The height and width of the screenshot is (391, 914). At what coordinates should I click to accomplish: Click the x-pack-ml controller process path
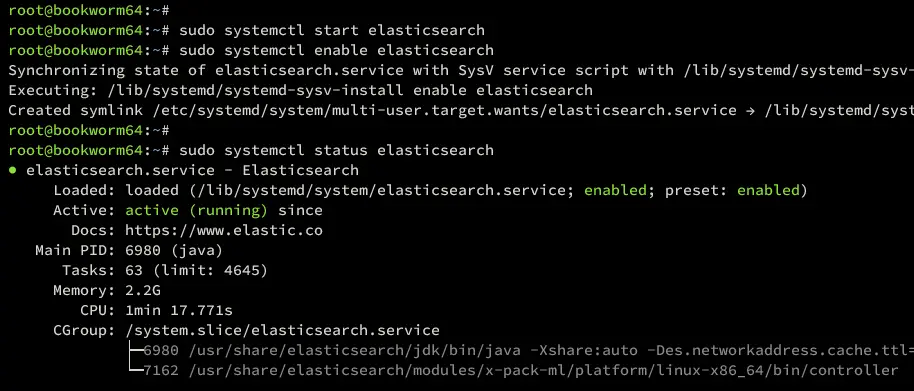543,370
